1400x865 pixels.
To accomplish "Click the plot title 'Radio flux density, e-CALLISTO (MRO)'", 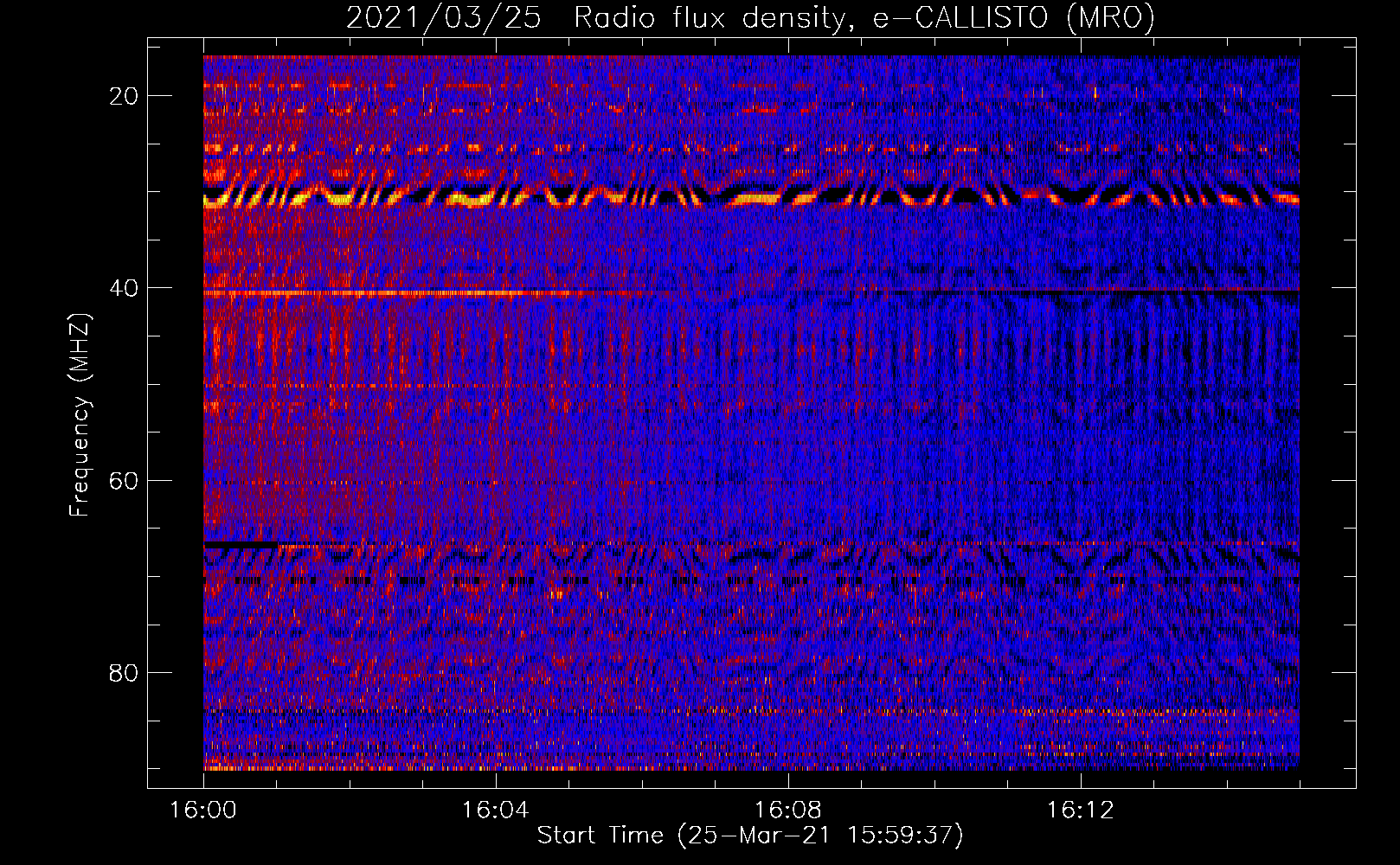I will (x=864, y=17).
